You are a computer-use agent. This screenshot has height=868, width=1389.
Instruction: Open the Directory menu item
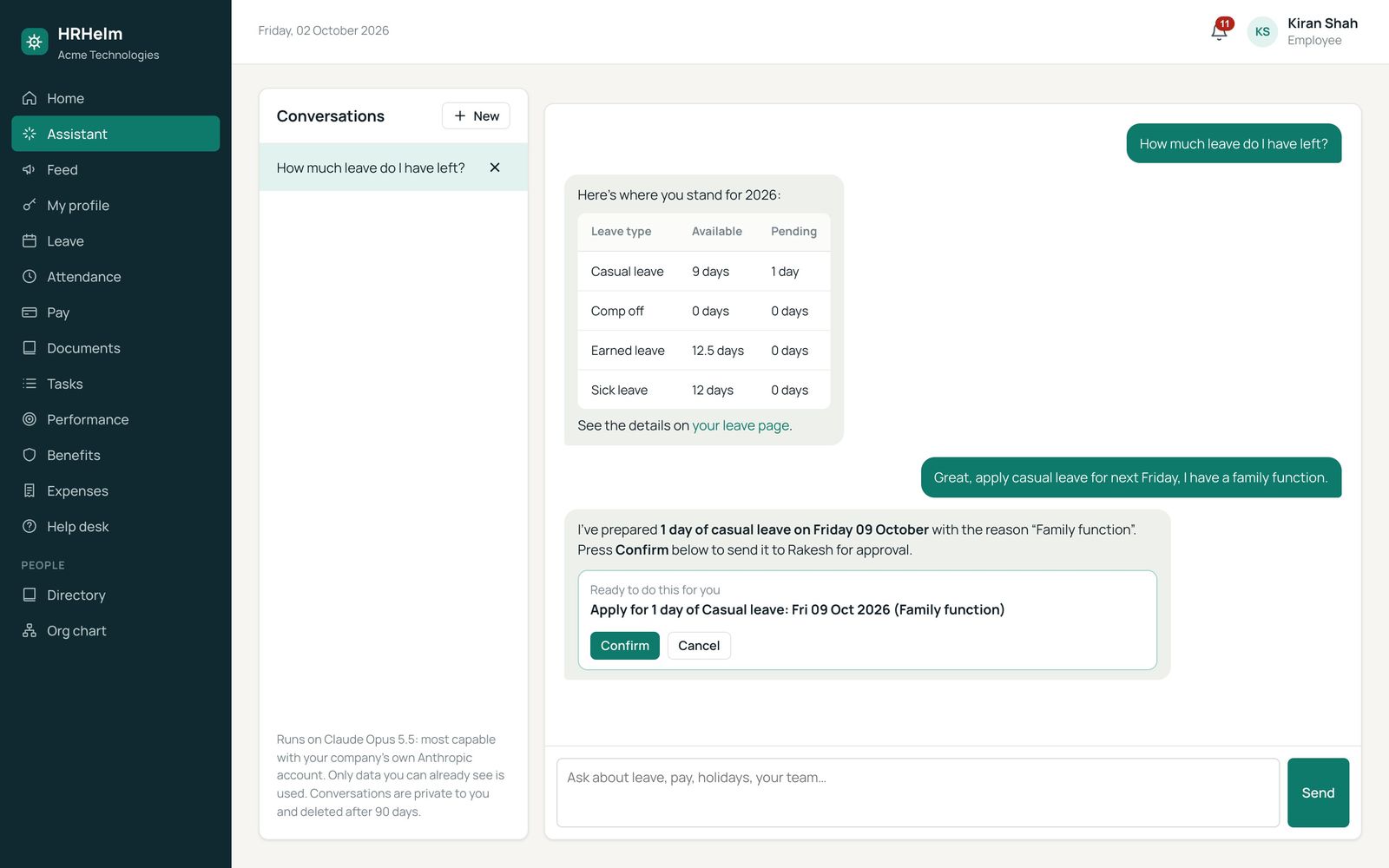pyautogui.click(x=115, y=595)
